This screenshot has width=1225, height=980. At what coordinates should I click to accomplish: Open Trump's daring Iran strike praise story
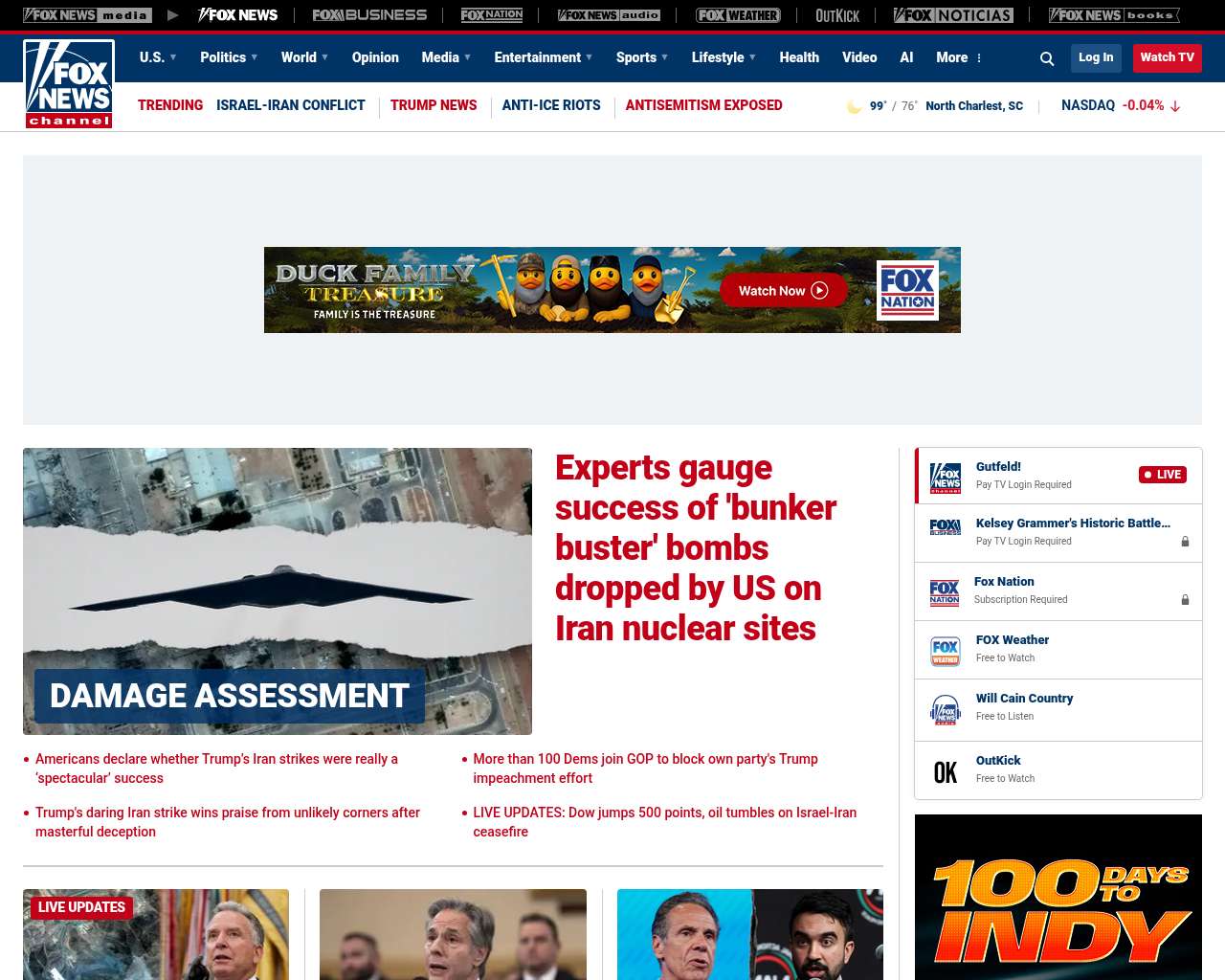coord(228,822)
